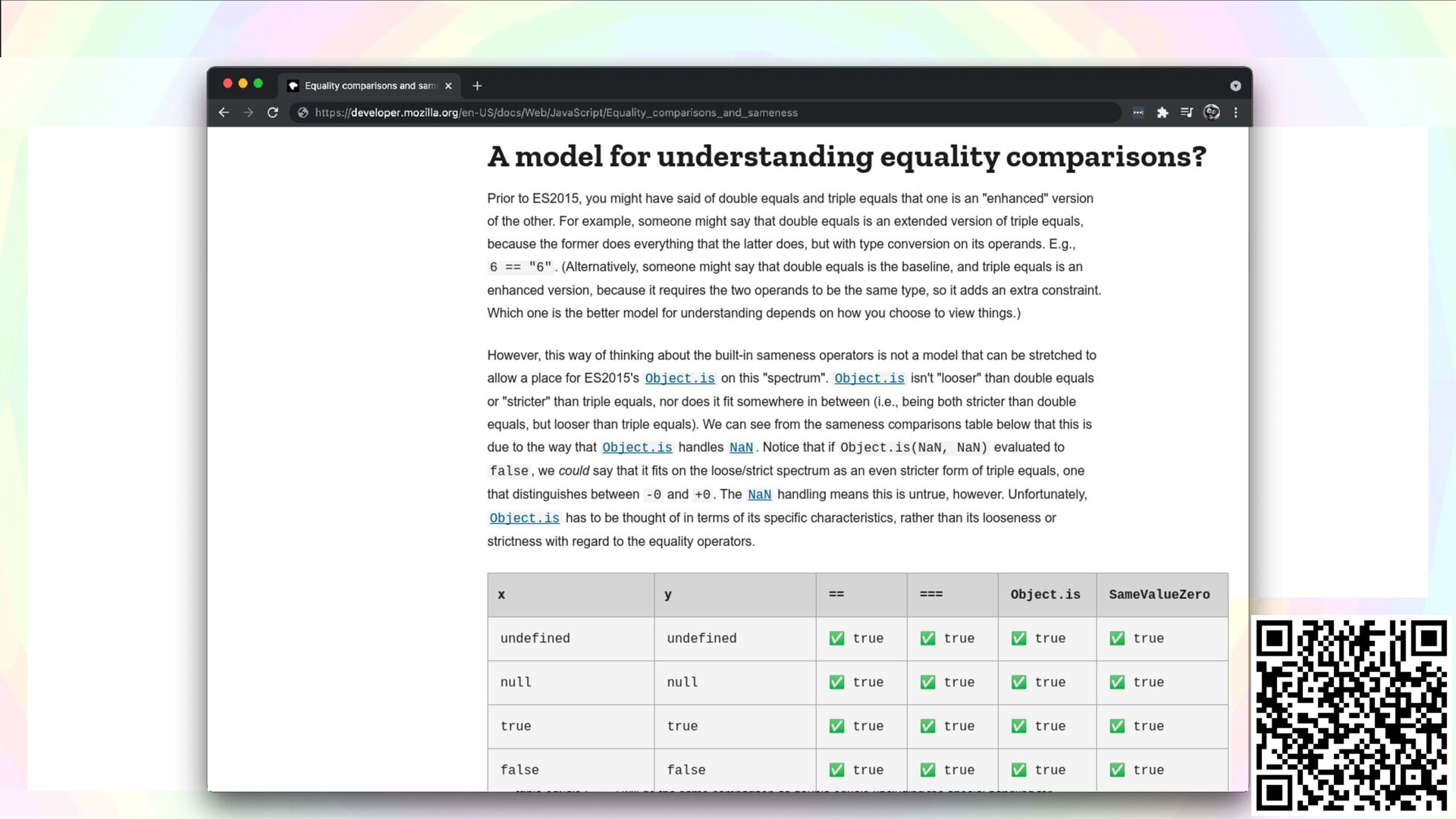This screenshot has height=819, width=1456.
Task: Open the Extensions puzzle piece menu
Action: (x=1163, y=112)
